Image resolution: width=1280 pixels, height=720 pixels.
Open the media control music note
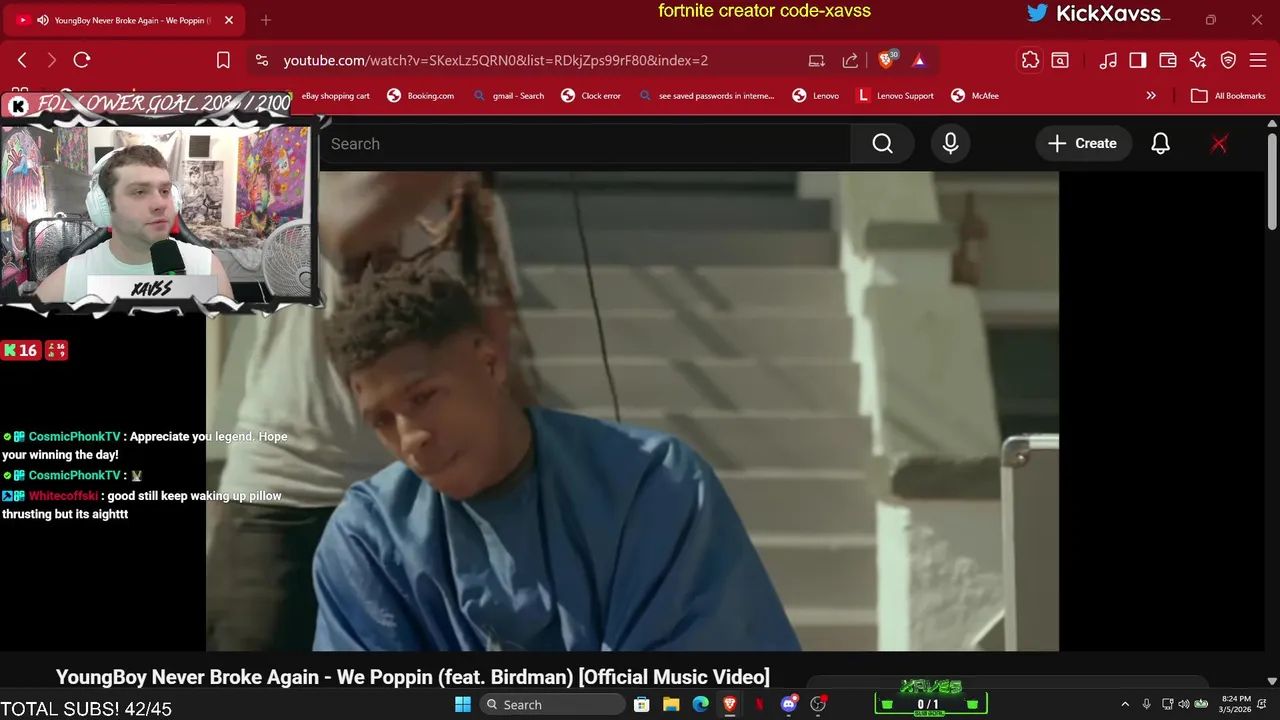coord(1108,60)
